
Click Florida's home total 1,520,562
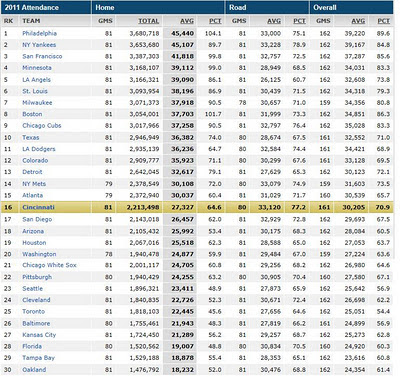point(144,346)
